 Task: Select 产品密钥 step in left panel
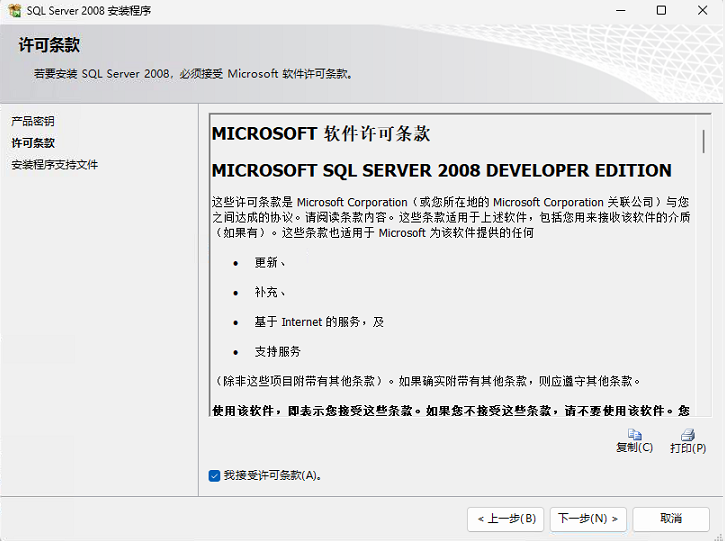(33, 121)
